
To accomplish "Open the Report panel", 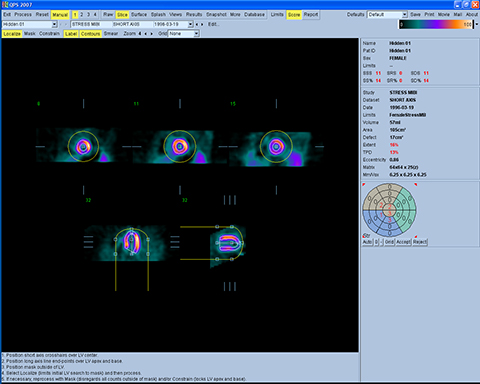I will [x=311, y=15].
